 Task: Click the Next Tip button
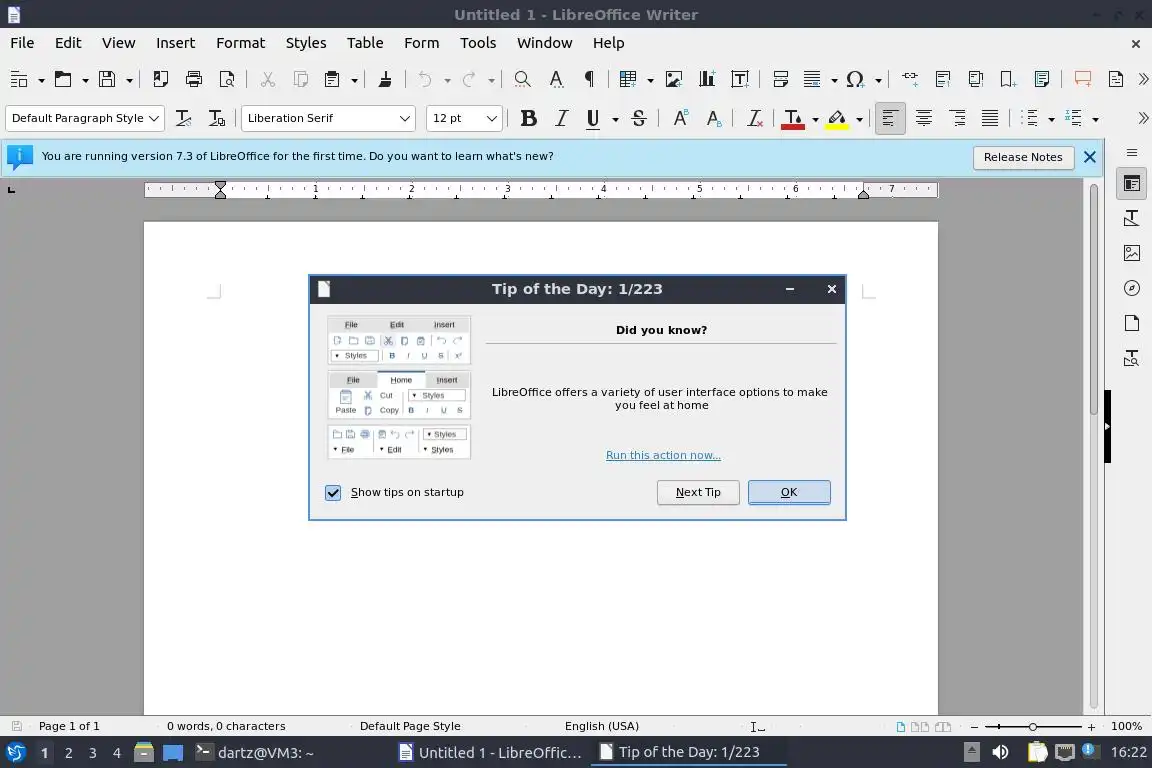pyautogui.click(x=698, y=492)
